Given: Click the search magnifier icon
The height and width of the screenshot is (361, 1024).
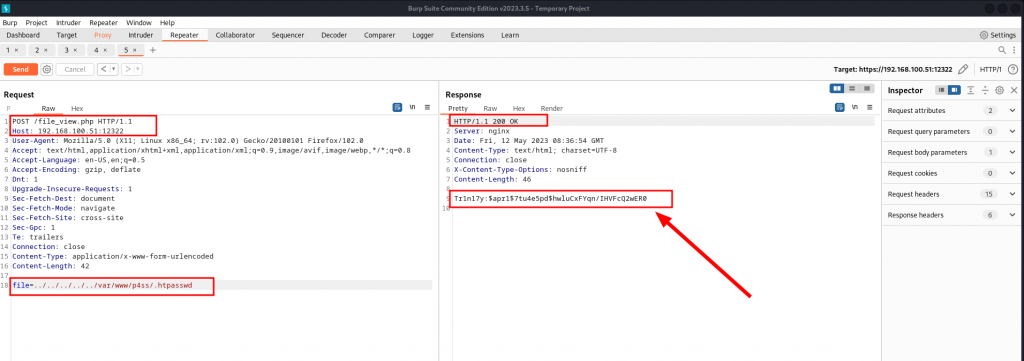Looking at the screenshot, I should tap(1002, 50).
